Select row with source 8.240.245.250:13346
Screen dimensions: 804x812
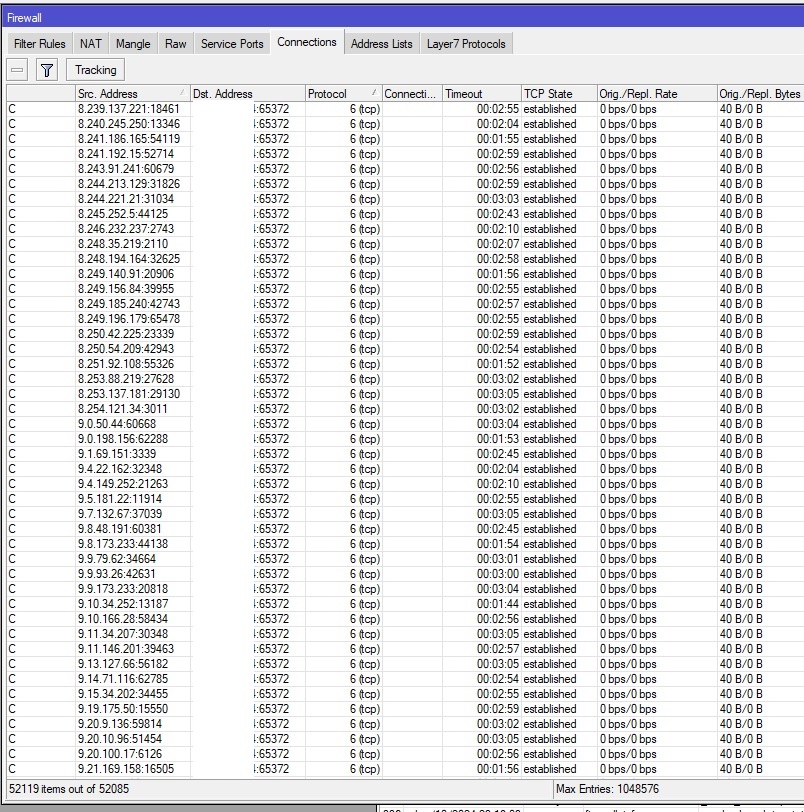405,124
